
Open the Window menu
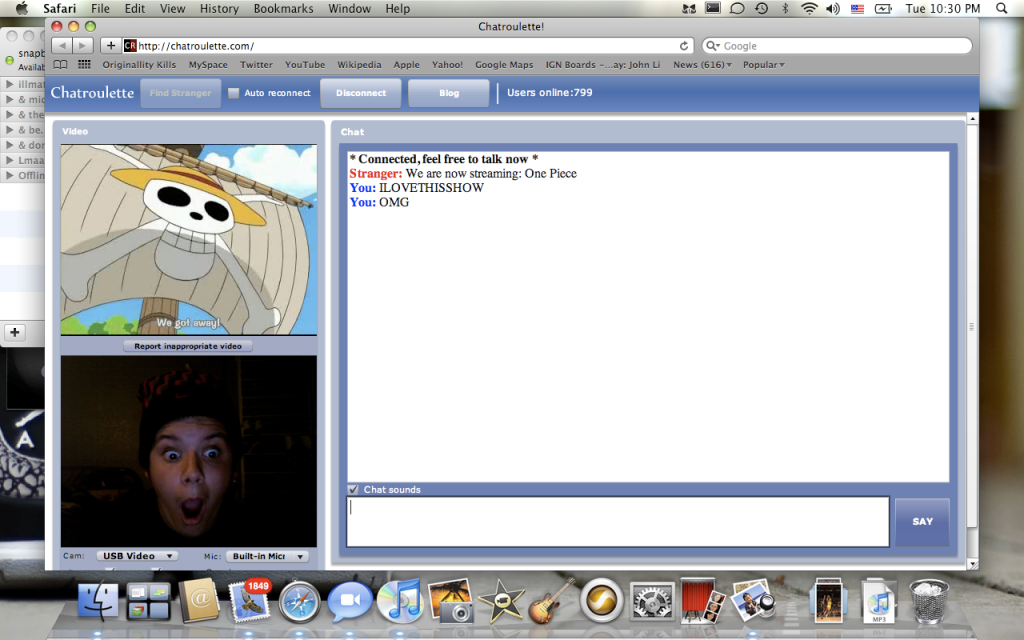tap(349, 8)
